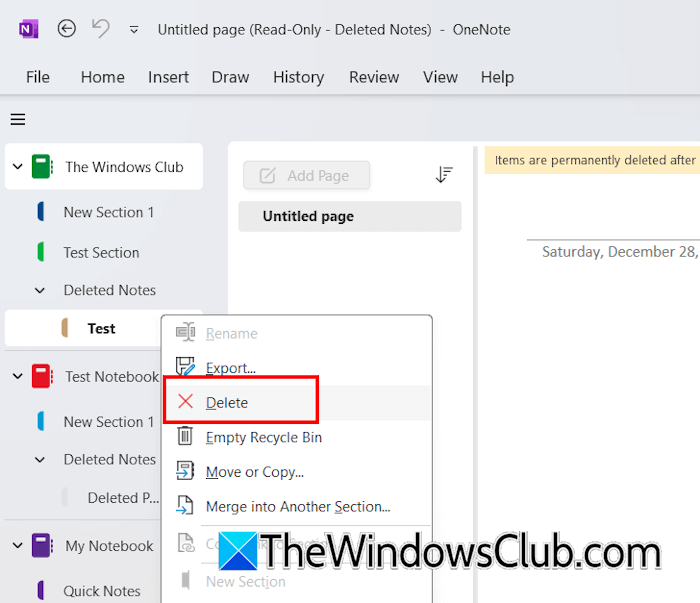Switch to the Home tab
The width and height of the screenshot is (700, 603).
(x=103, y=77)
